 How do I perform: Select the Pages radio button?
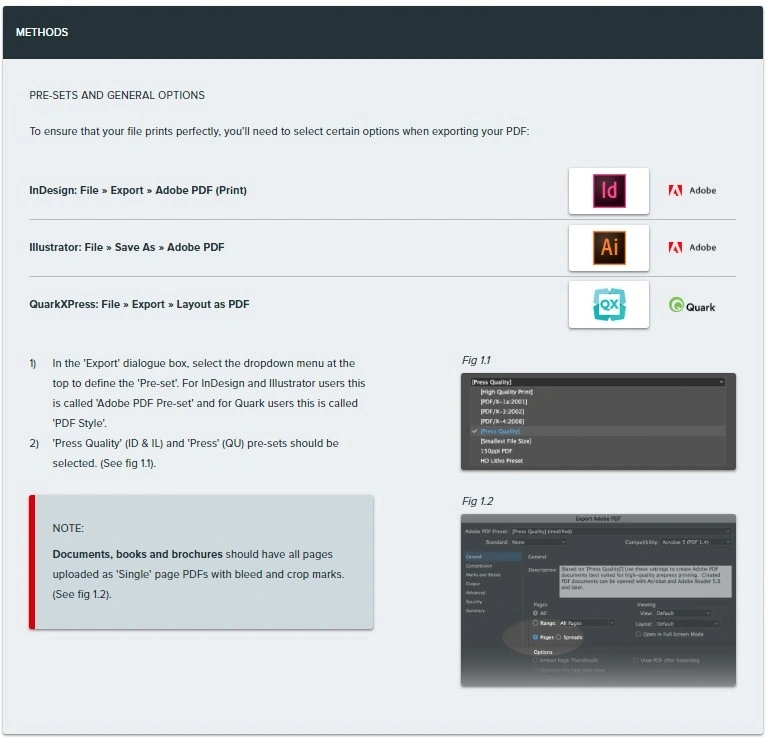tap(535, 637)
